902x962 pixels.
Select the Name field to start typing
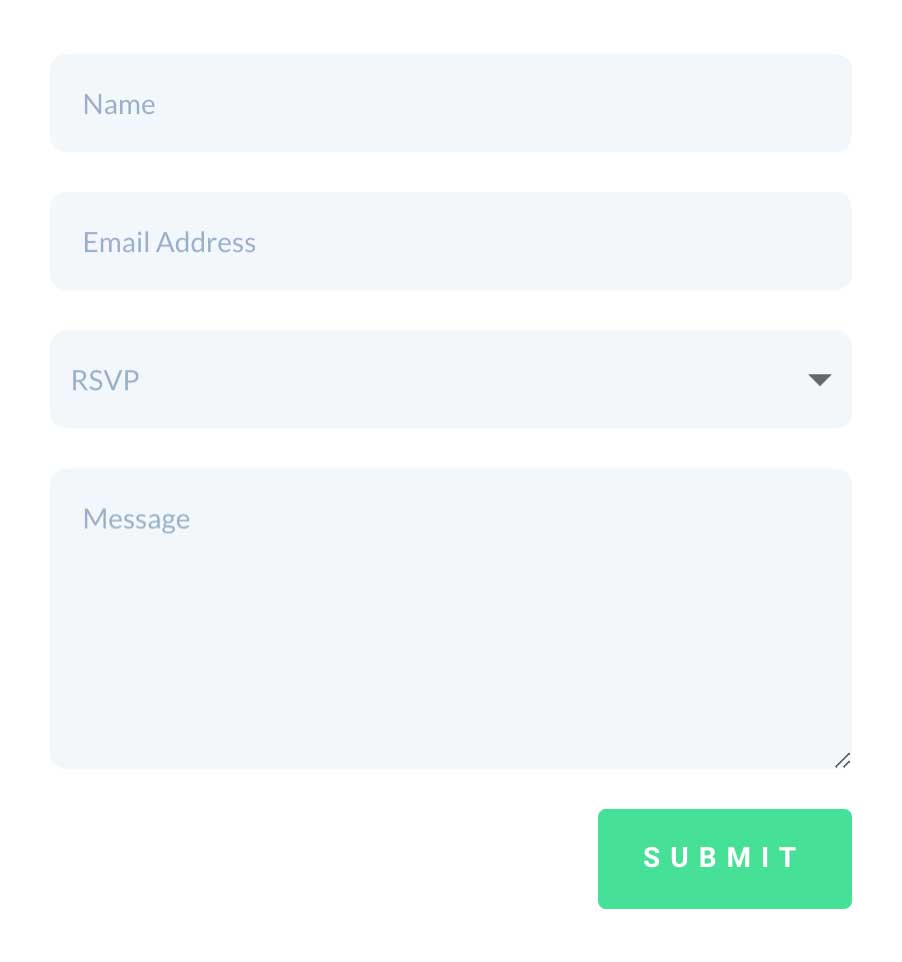pos(450,103)
